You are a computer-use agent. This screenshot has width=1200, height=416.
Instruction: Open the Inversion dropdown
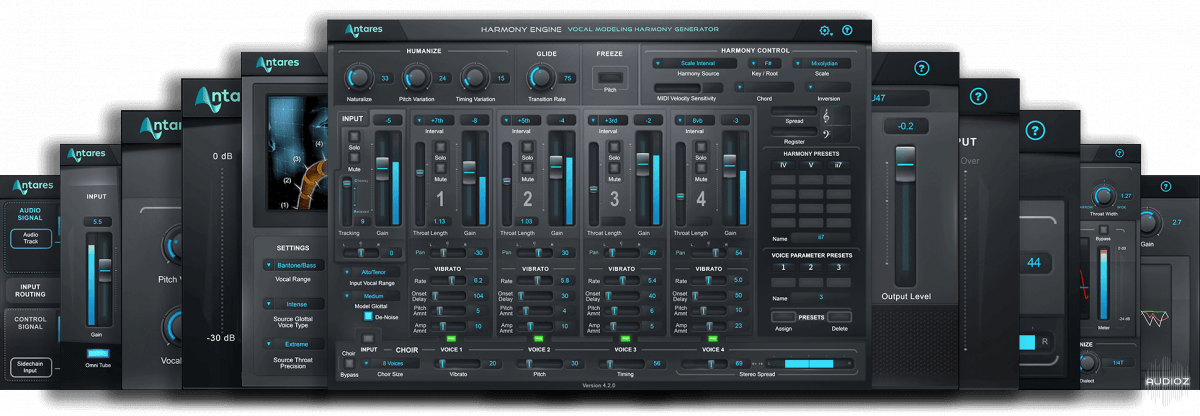pos(827,87)
